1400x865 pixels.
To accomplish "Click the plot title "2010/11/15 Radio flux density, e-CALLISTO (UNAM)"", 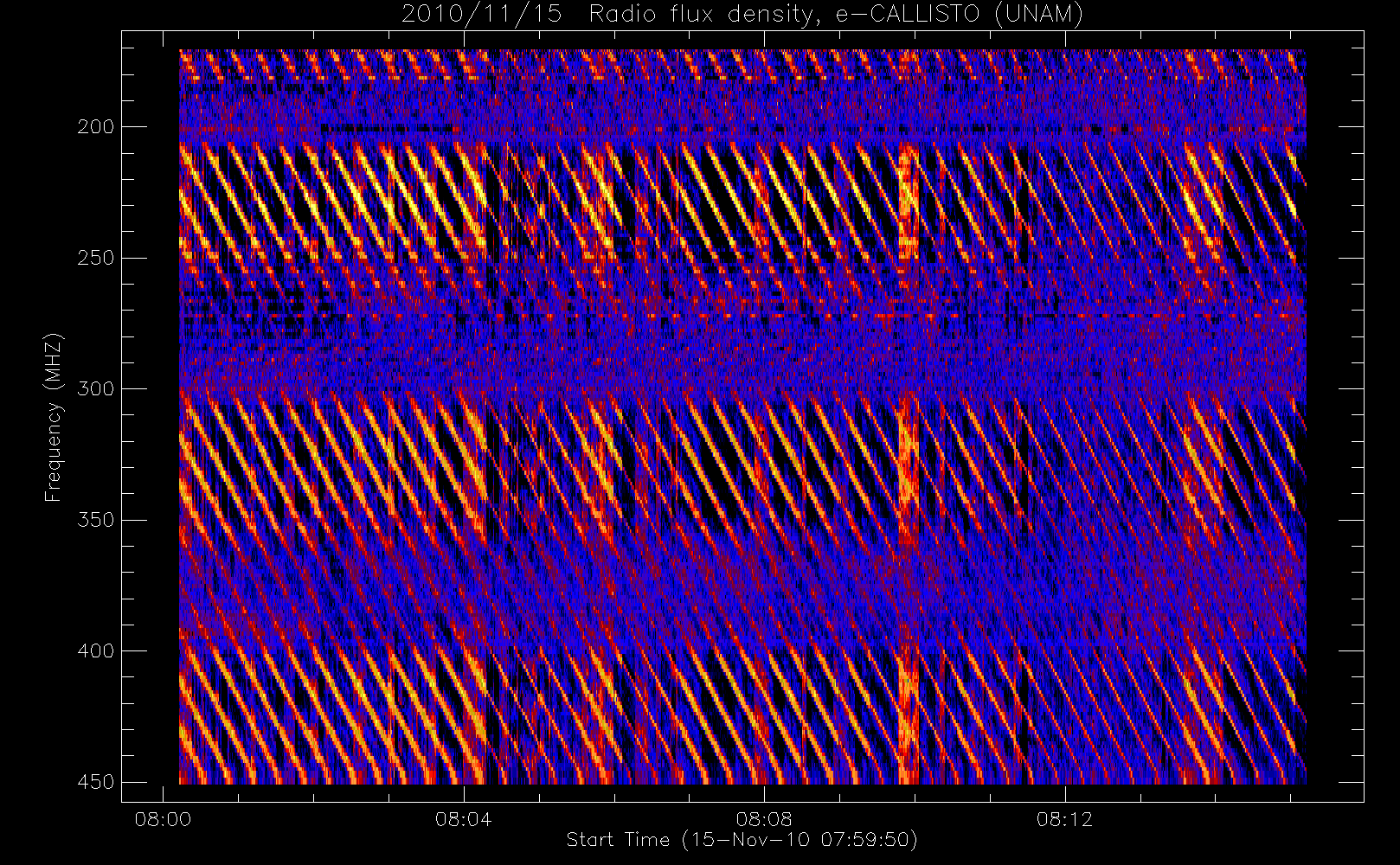I will tap(742, 15).
